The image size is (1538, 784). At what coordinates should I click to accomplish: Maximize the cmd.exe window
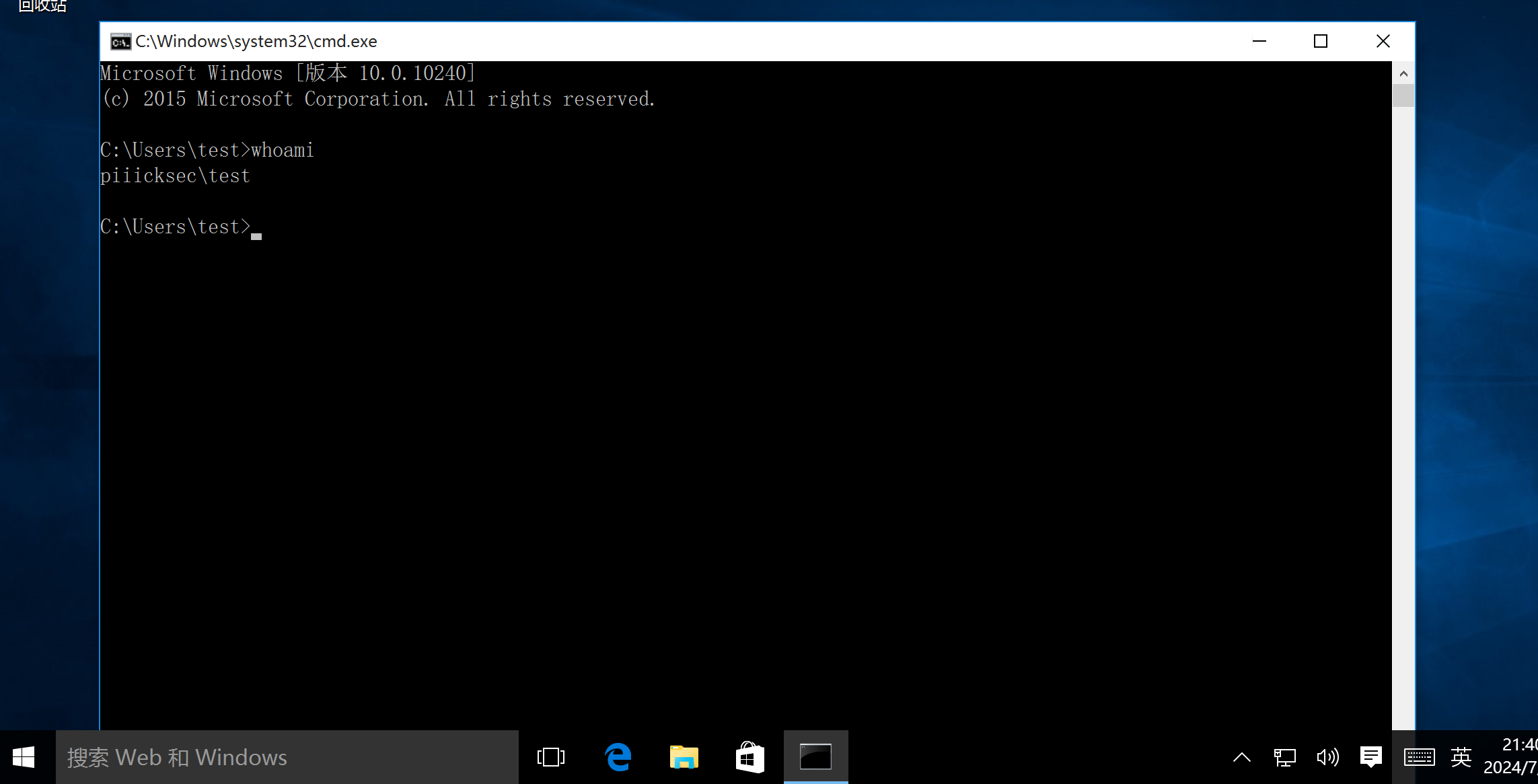click(1321, 42)
